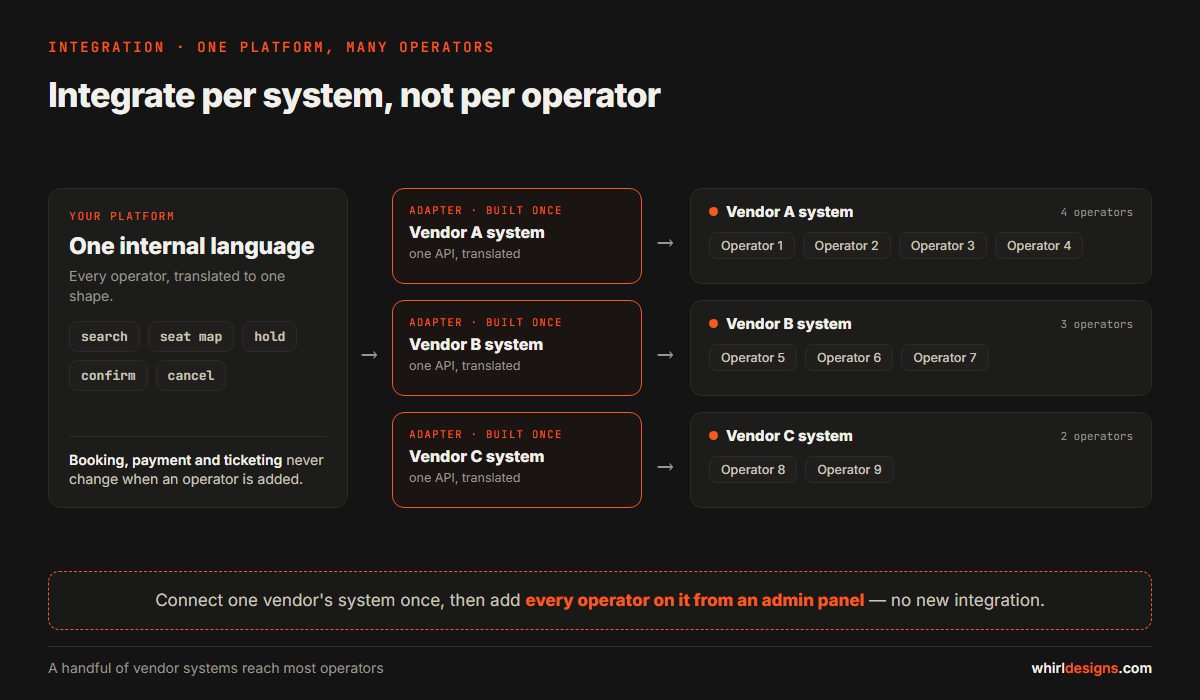Choose the Operator 3 chip
This screenshot has height=700, width=1200.
(x=943, y=246)
